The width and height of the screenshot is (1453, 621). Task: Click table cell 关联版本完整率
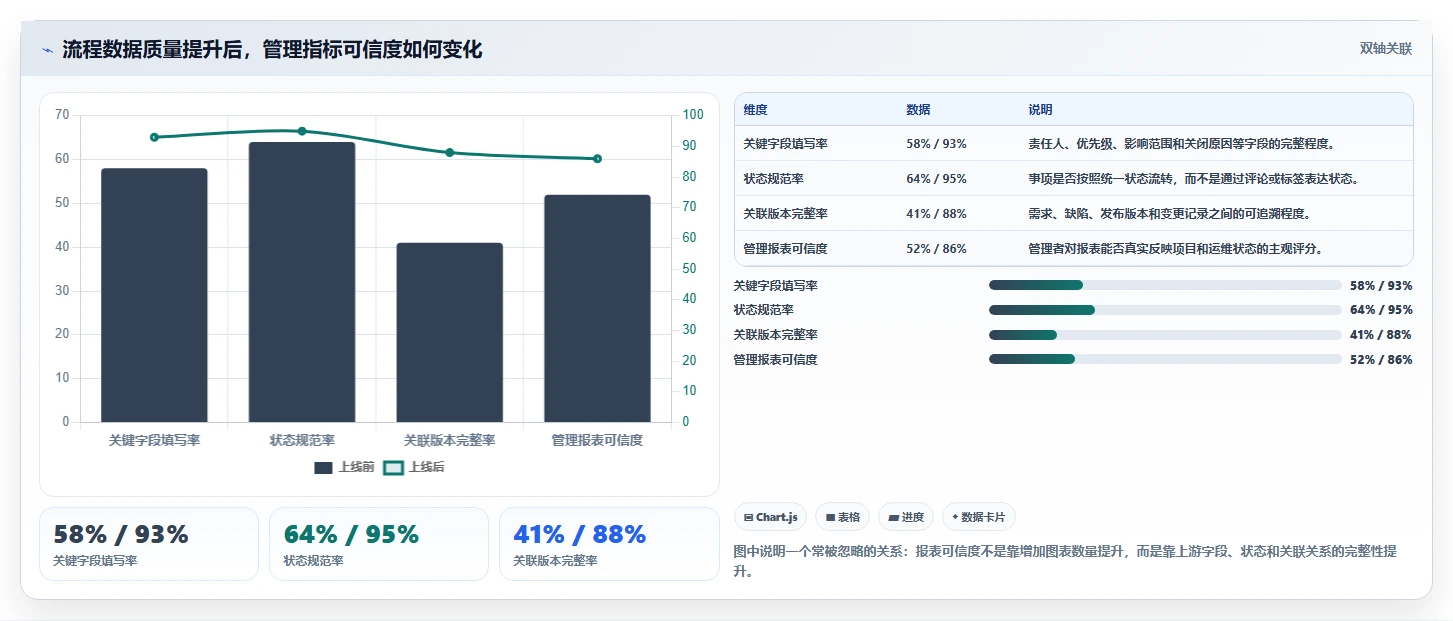(x=785, y=214)
